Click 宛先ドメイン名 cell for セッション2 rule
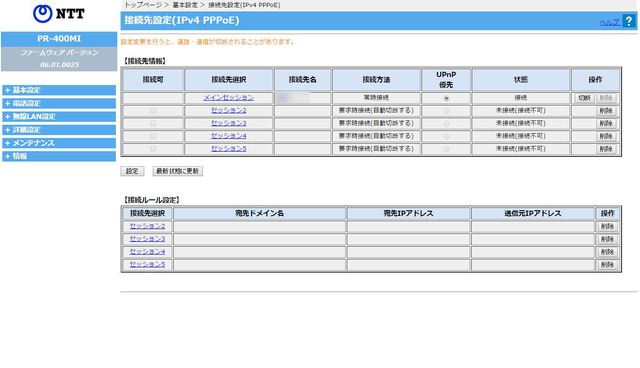The height and width of the screenshot is (368, 640). tap(260, 226)
